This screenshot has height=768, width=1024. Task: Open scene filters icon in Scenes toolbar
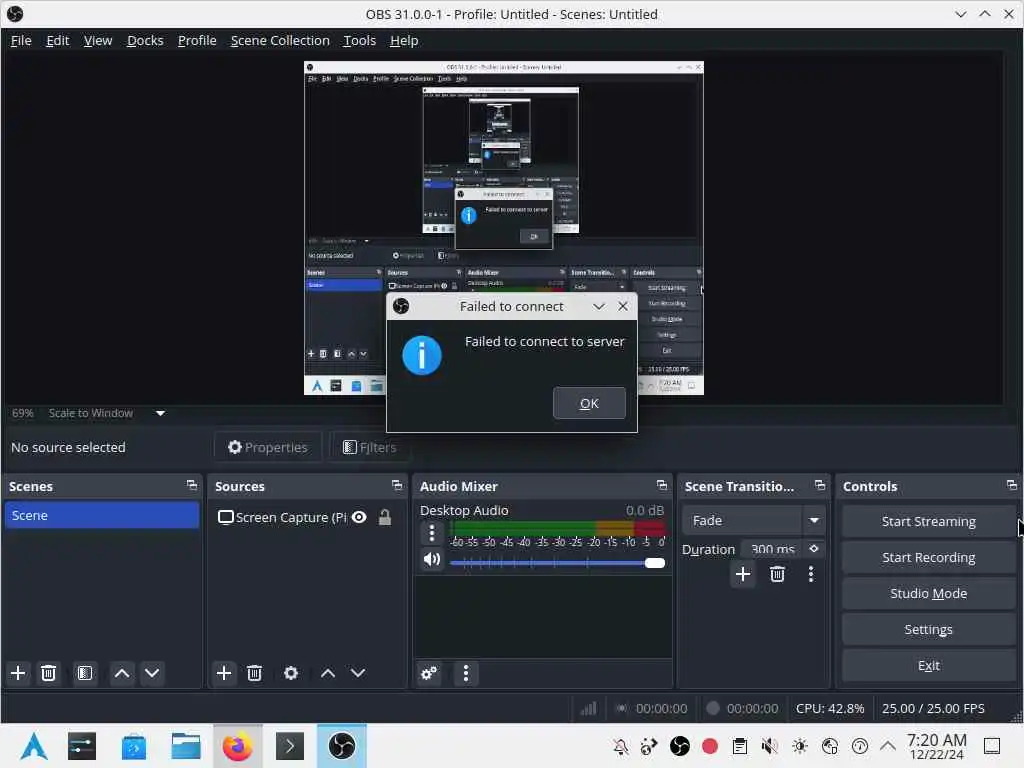pos(84,673)
